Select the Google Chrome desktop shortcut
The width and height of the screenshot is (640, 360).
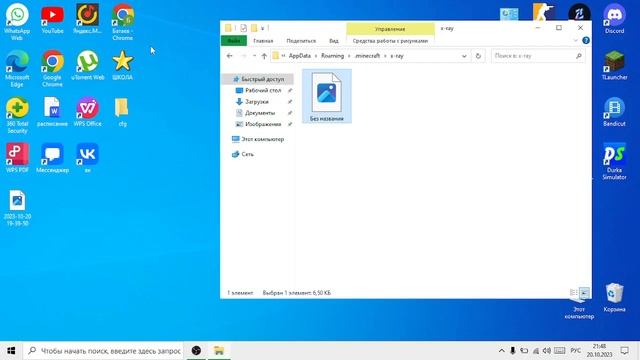(x=52, y=69)
